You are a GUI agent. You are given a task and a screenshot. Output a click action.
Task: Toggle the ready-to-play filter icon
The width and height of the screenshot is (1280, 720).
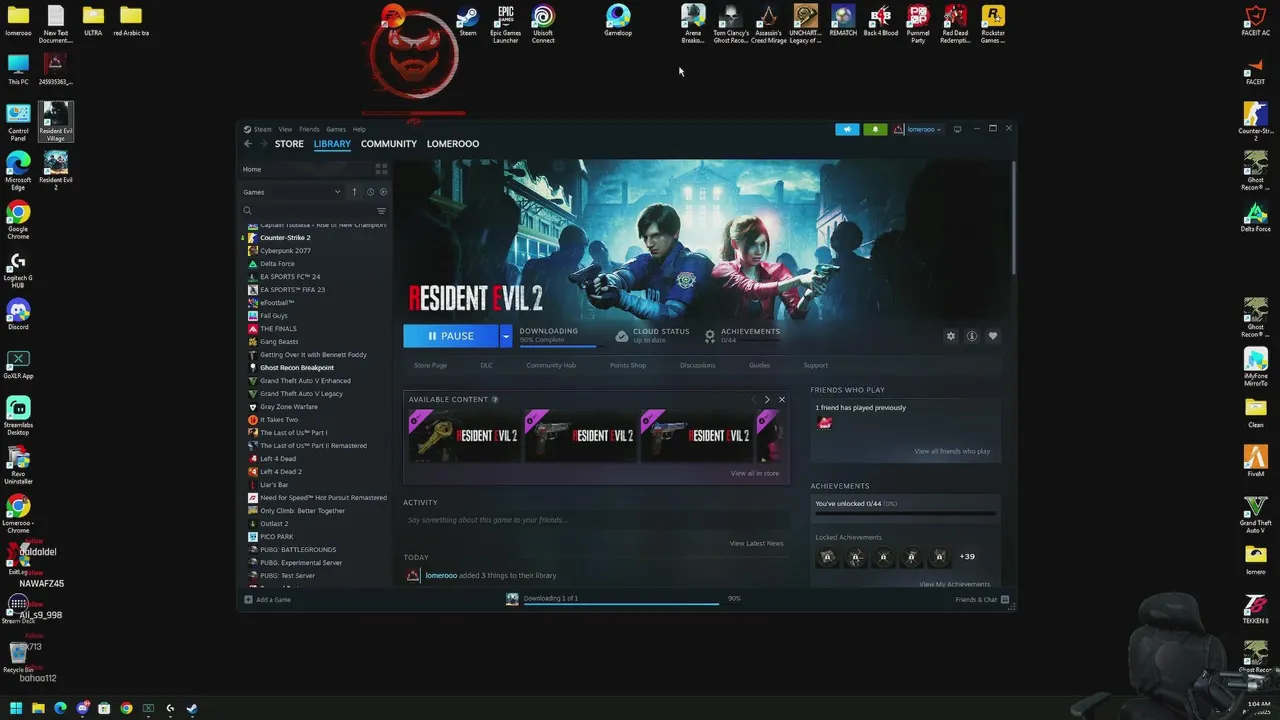(x=383, y=192)
